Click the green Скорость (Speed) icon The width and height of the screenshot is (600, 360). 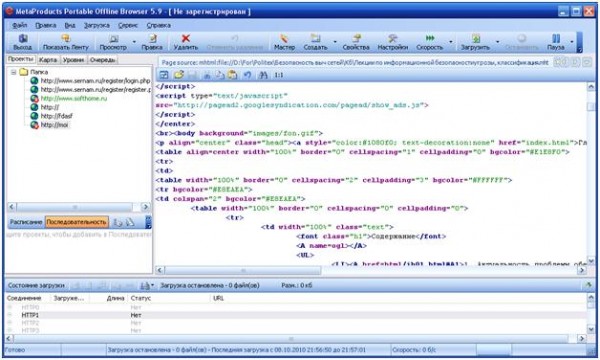430,38
